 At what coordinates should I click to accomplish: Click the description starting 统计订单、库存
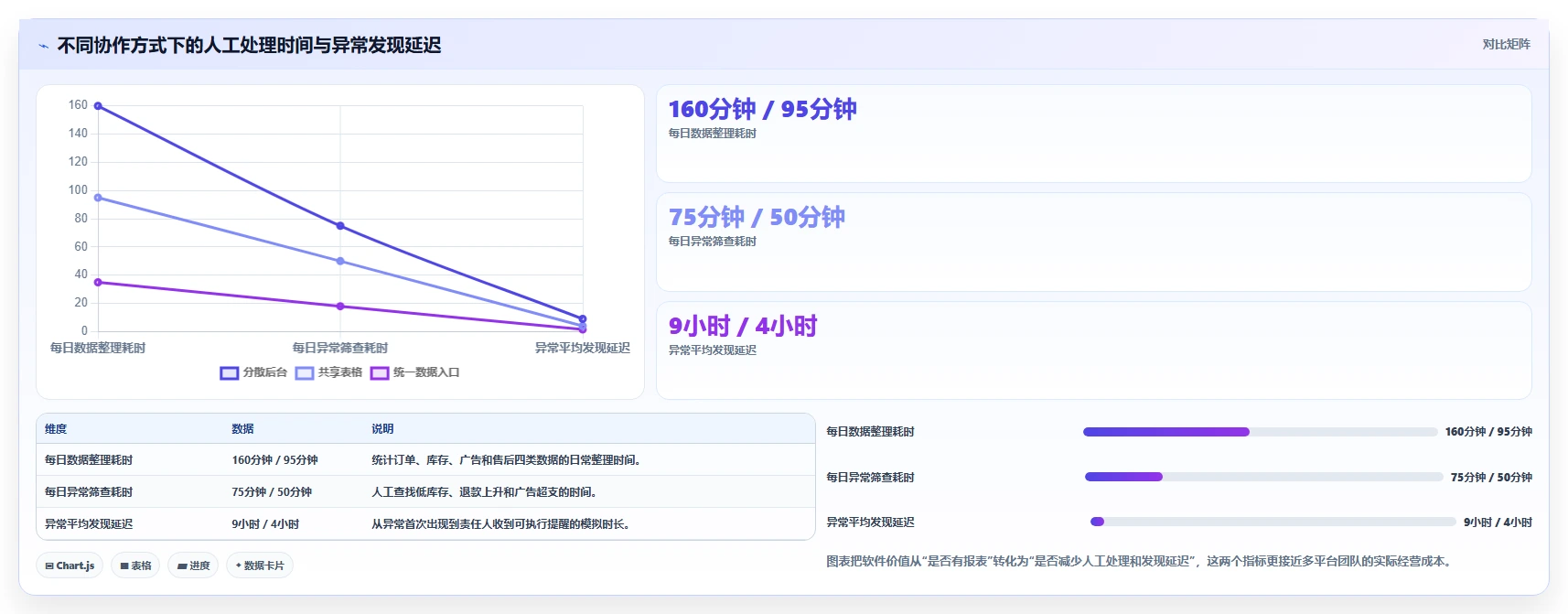[x=507, y=460]
